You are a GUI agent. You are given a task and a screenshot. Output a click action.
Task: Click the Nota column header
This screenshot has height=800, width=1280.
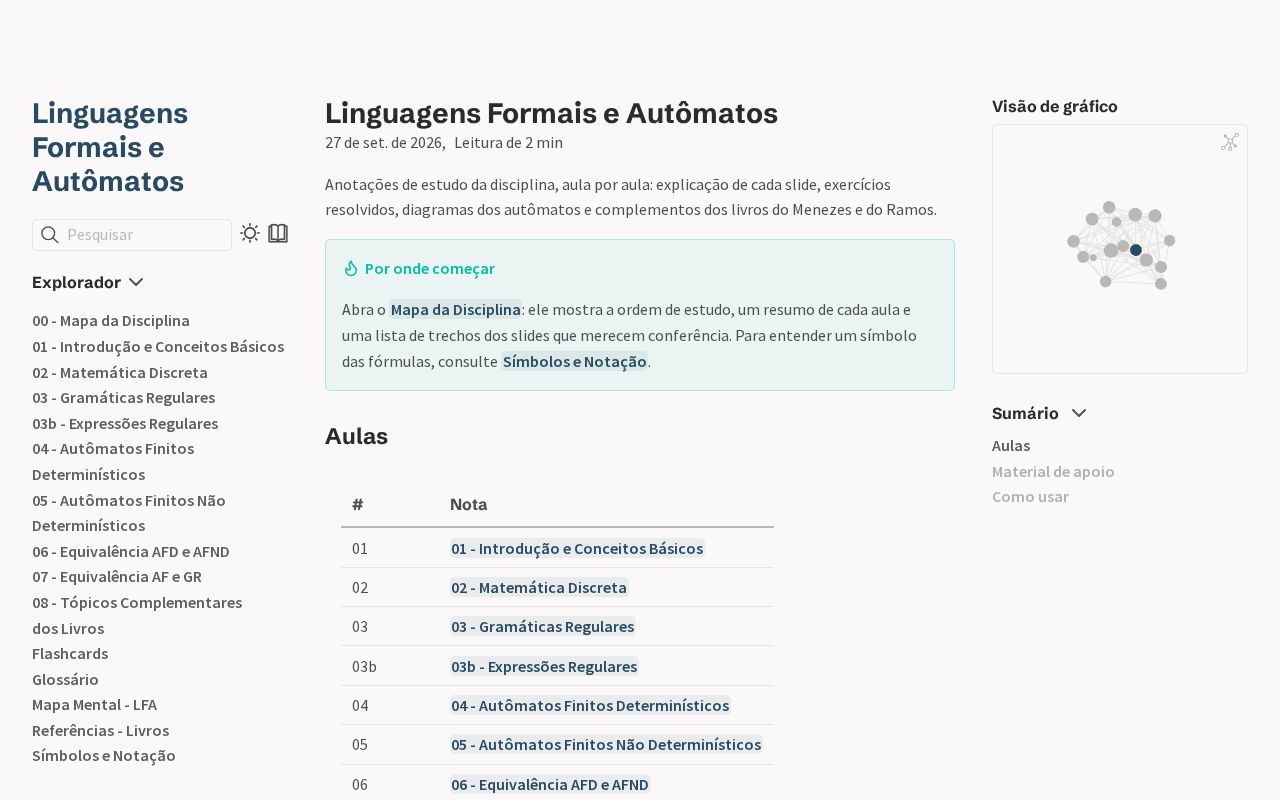pyautogui.click(x=469, y=504)
